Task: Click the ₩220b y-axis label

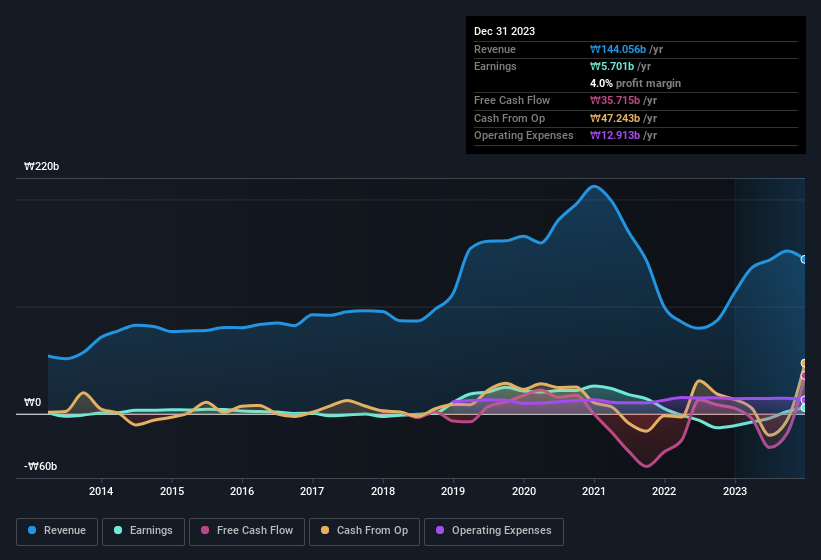Action: (x=41, y=167)
